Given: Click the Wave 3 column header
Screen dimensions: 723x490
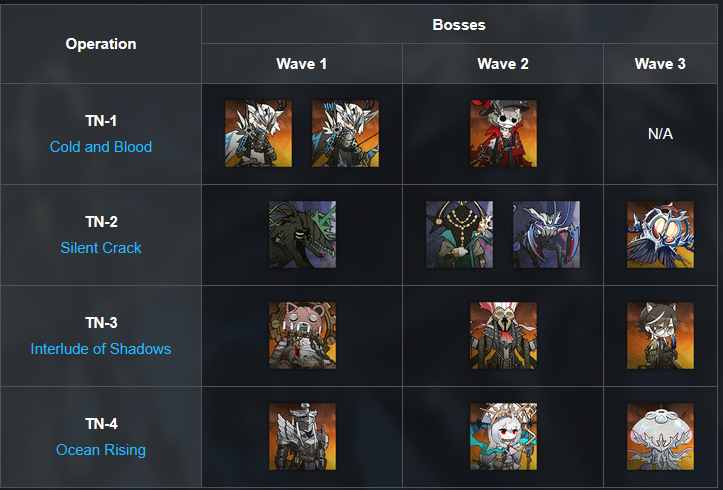Looking at the screenshot, I should click(x=660, y=64).
